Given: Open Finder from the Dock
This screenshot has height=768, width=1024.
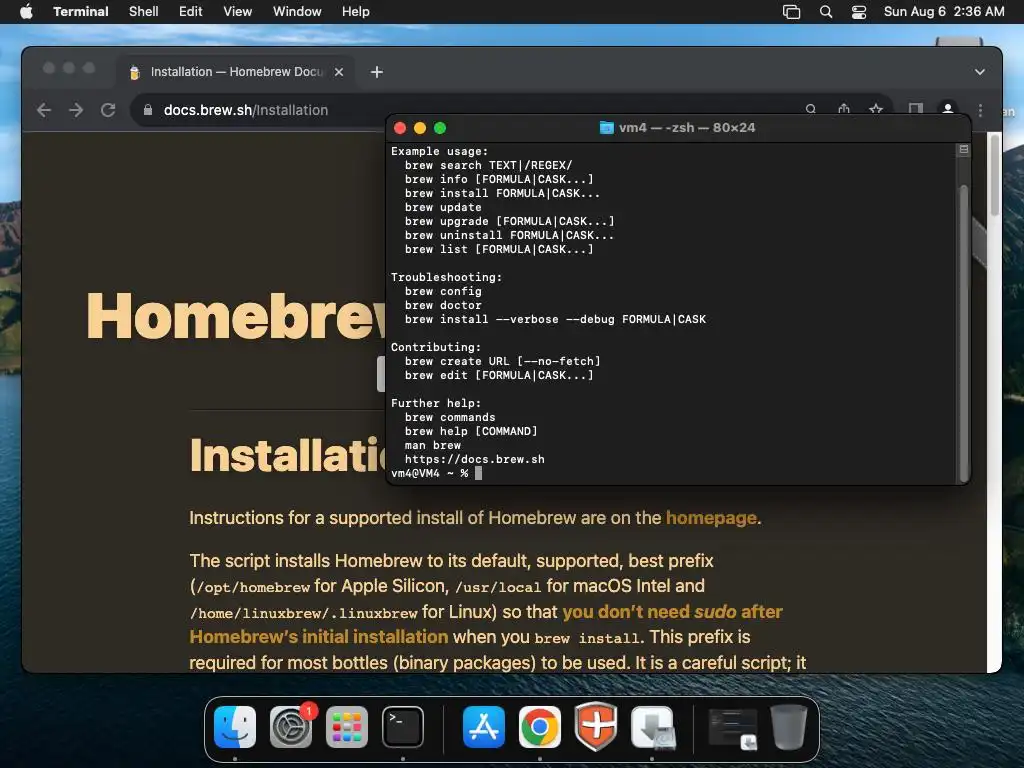Looking at the screenshot, I should click(x=235, y=727).
